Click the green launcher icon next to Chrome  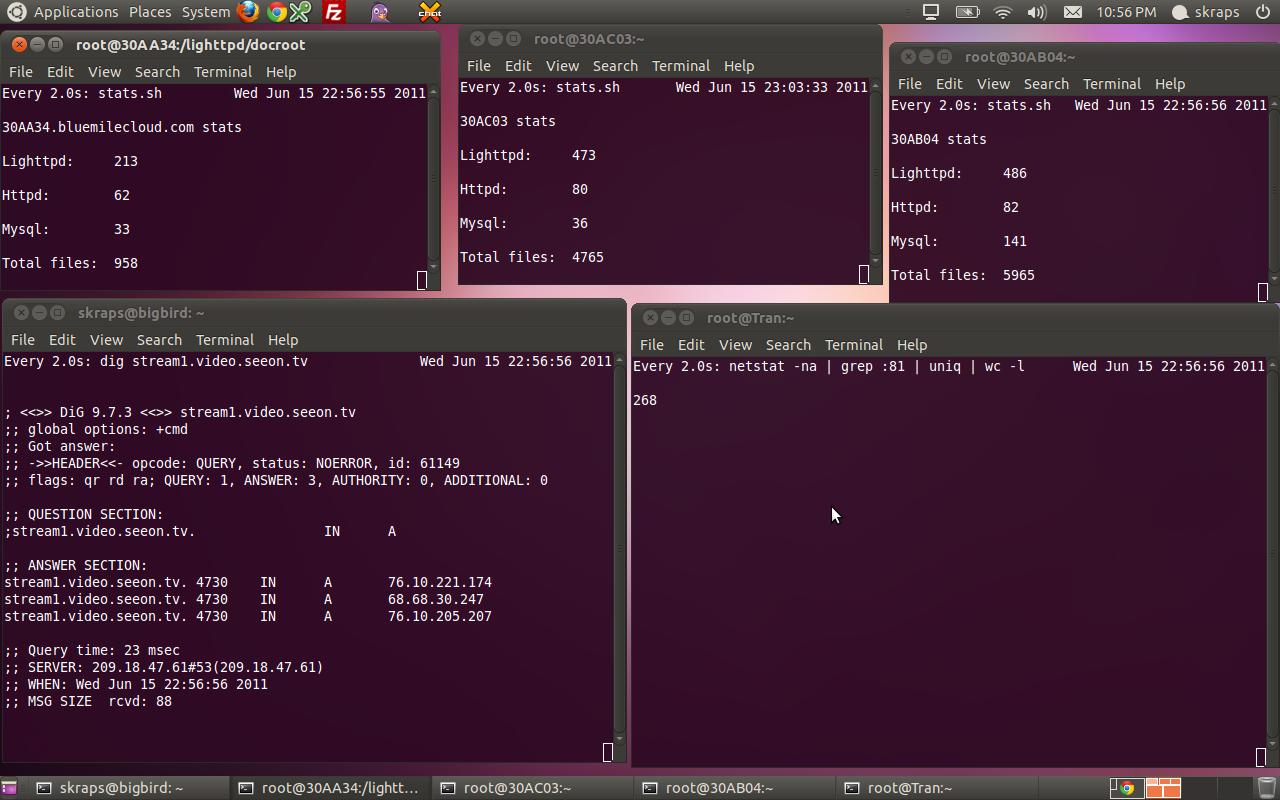[x=300, y=12]
